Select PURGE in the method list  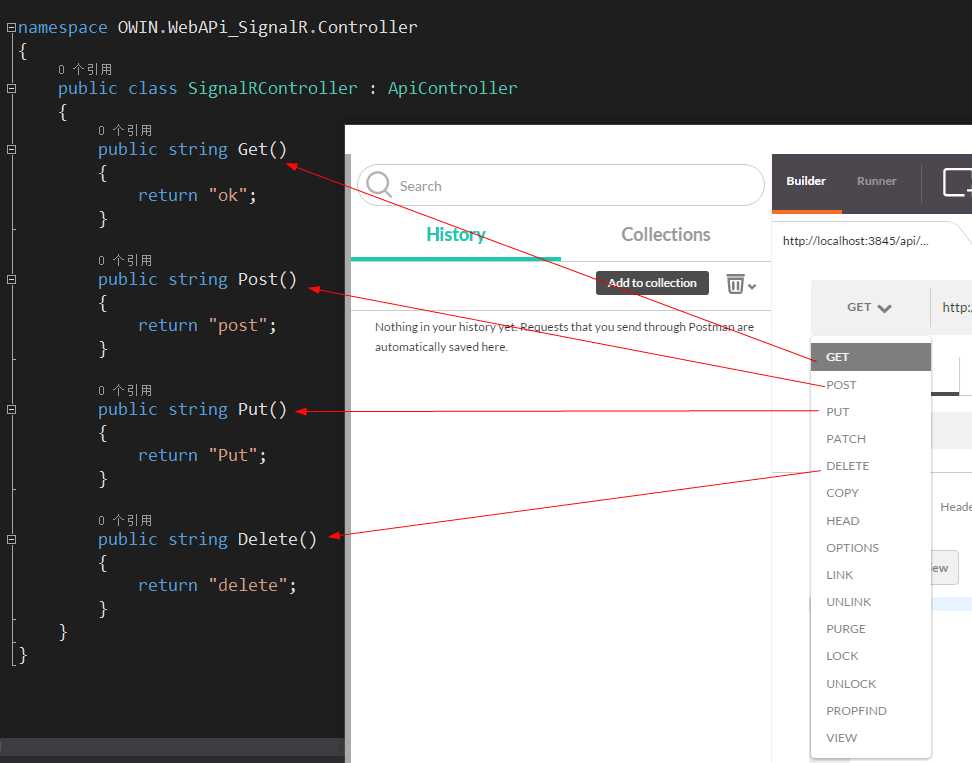tap(871, 629)
